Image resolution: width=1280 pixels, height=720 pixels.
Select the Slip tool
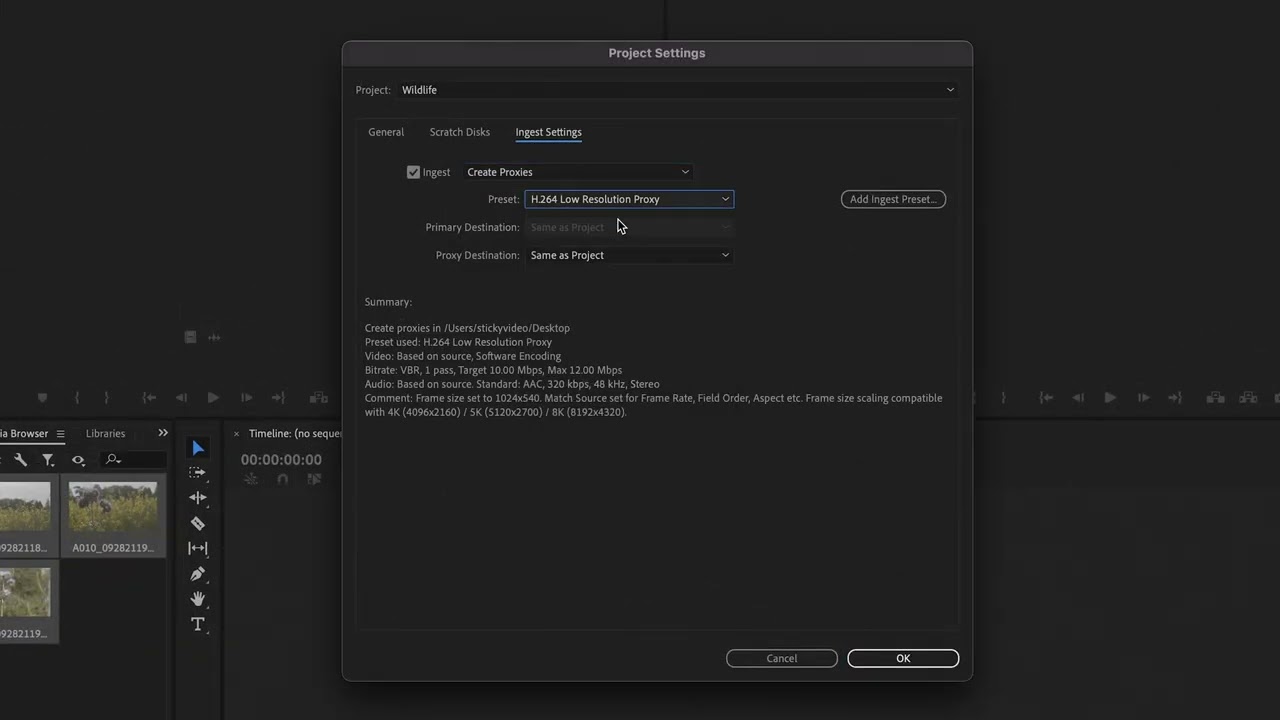tap(198, 548)
